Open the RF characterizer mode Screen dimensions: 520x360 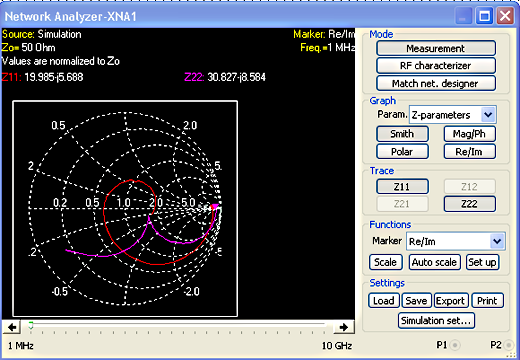click(x=436, y=66)
